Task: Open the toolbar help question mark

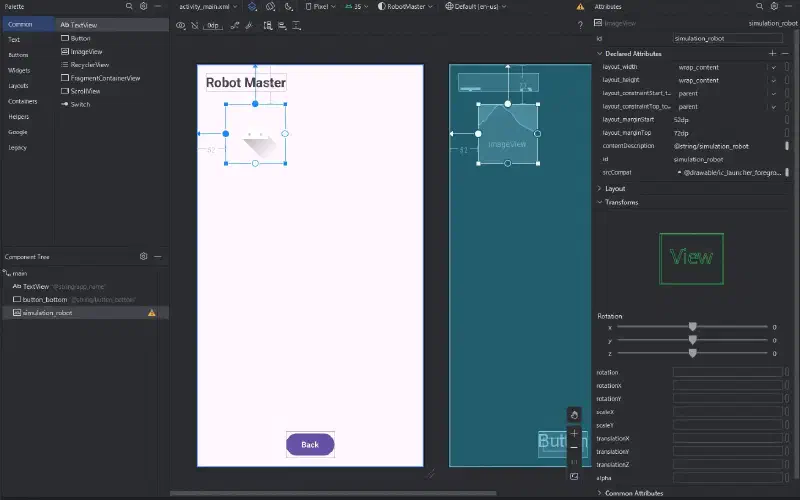Action: (x=580, y=25)
